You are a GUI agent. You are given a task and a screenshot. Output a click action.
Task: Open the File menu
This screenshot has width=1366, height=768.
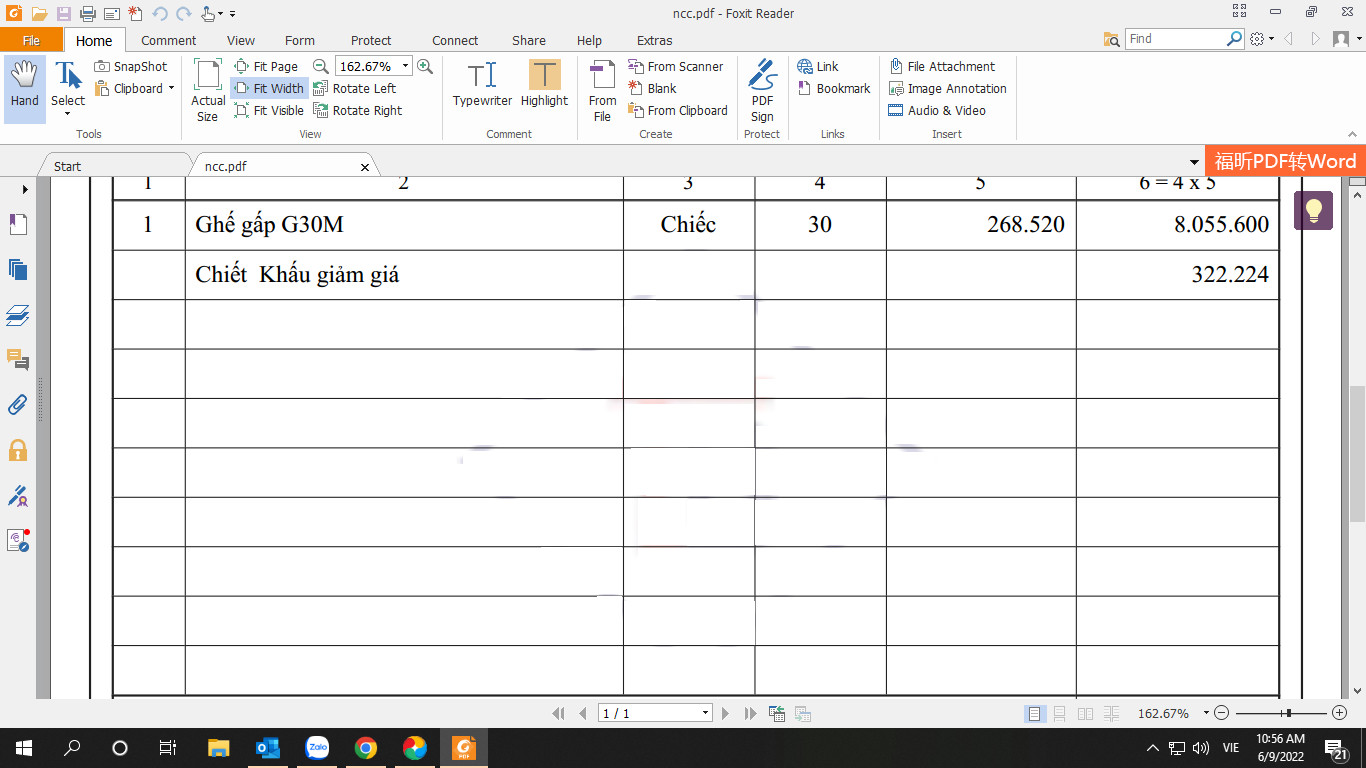pyautogui.click(x=31, y=41)
